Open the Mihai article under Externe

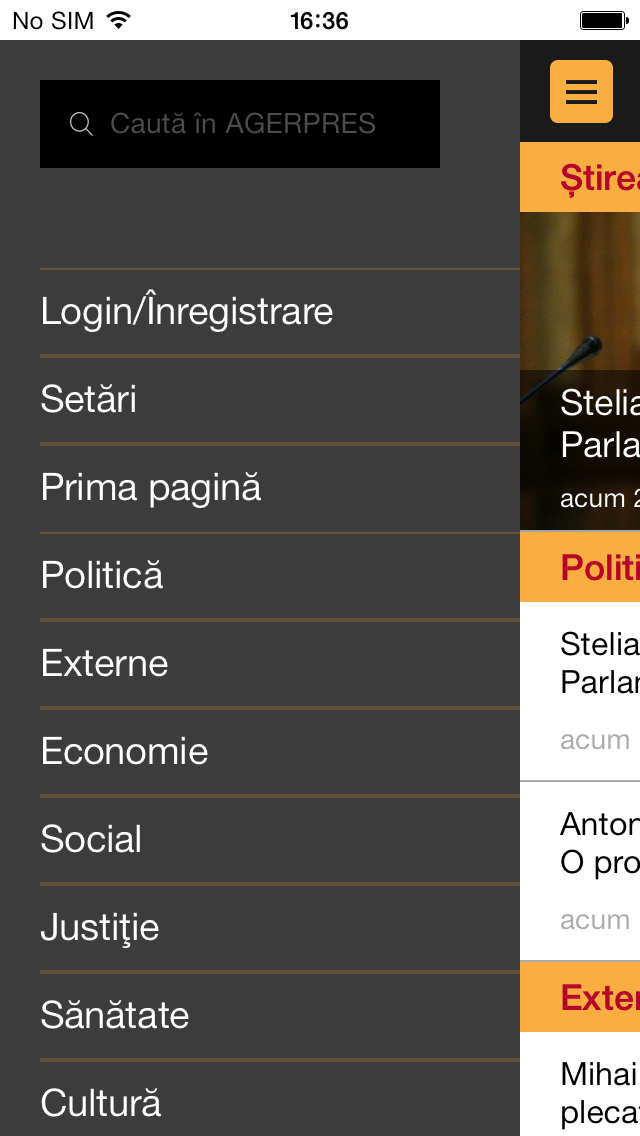pos(580,1084)
